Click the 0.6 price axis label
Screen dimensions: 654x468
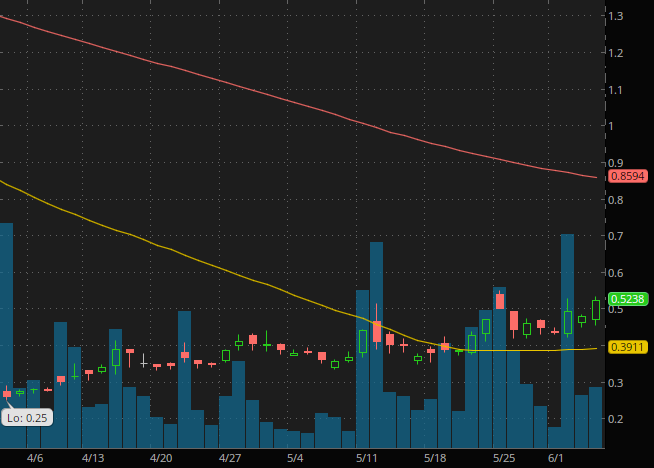616,273
